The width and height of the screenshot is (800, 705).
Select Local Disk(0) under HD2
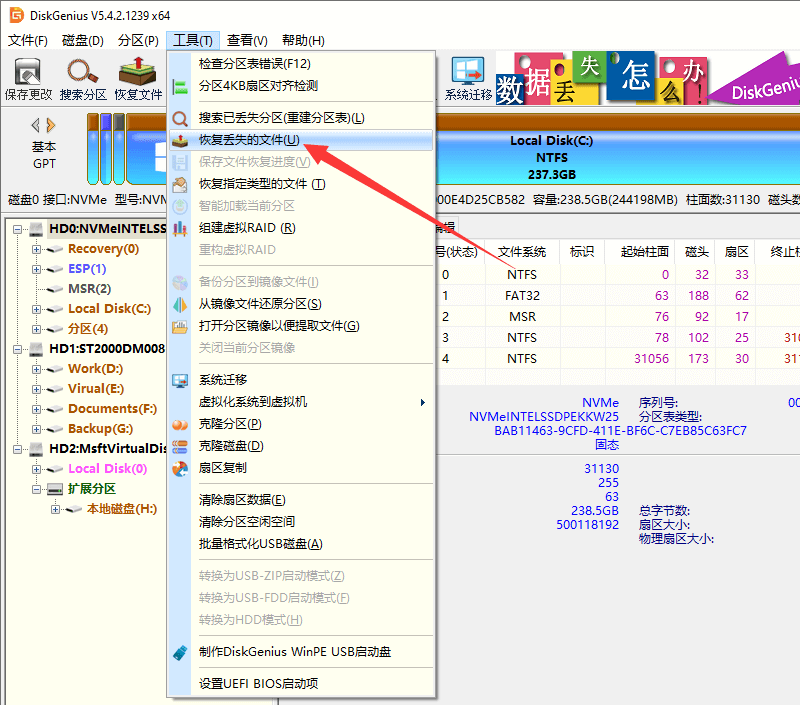tap(108, 469)
